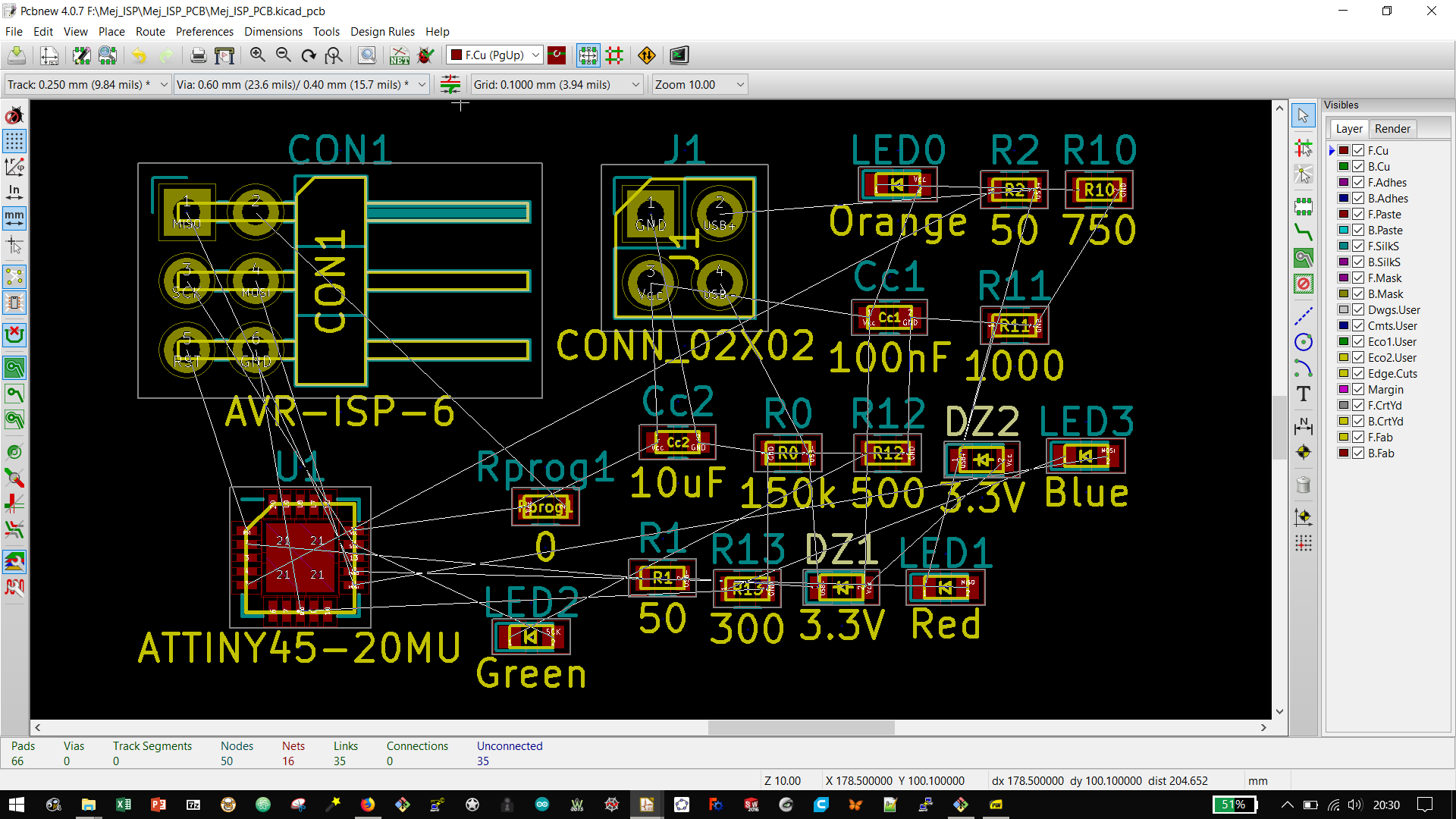Image resolution: width=1456 pixels, height=819 pixels.
Task: Switch to the Layer tab
Action: pos(1349,129)
